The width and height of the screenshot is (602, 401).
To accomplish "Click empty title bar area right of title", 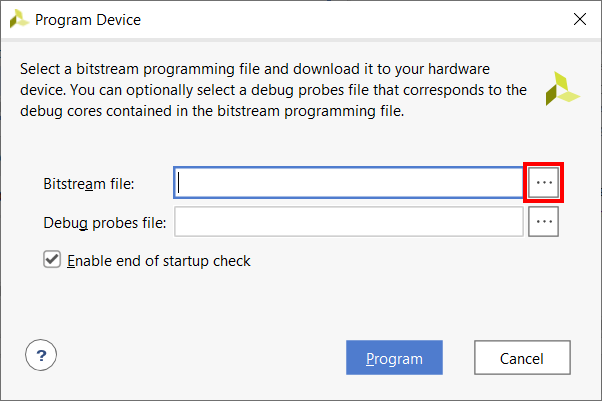I will click(346, 19).
